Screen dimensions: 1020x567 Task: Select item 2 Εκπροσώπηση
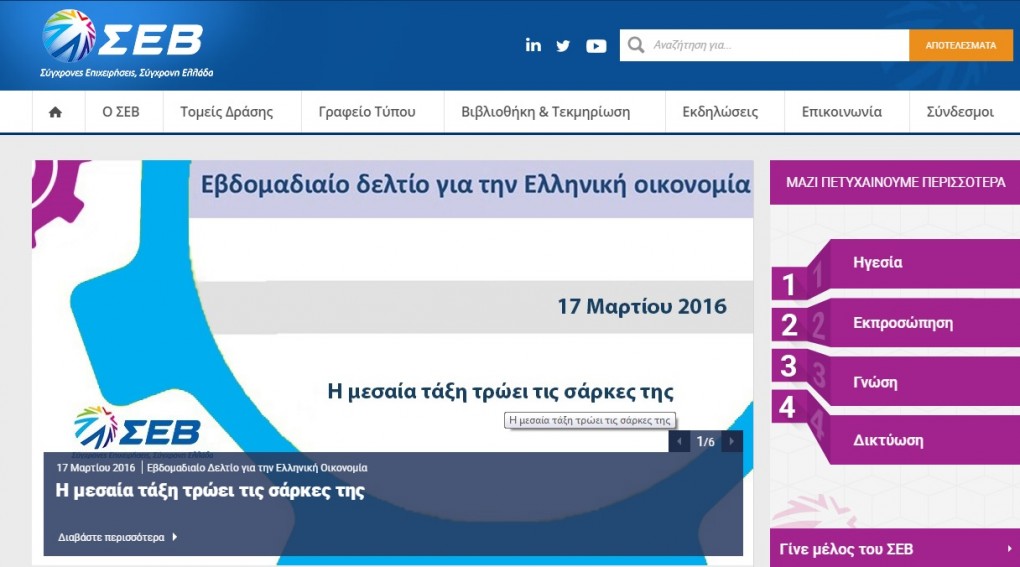(896, 323)
